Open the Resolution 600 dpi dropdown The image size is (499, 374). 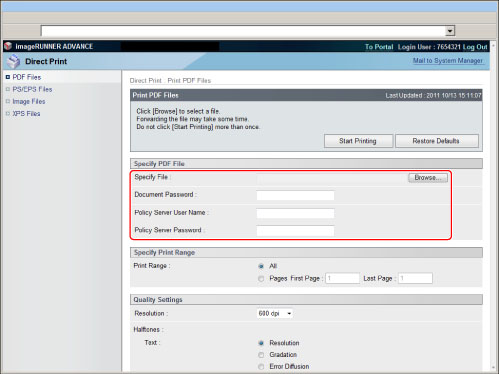point(275,314)
